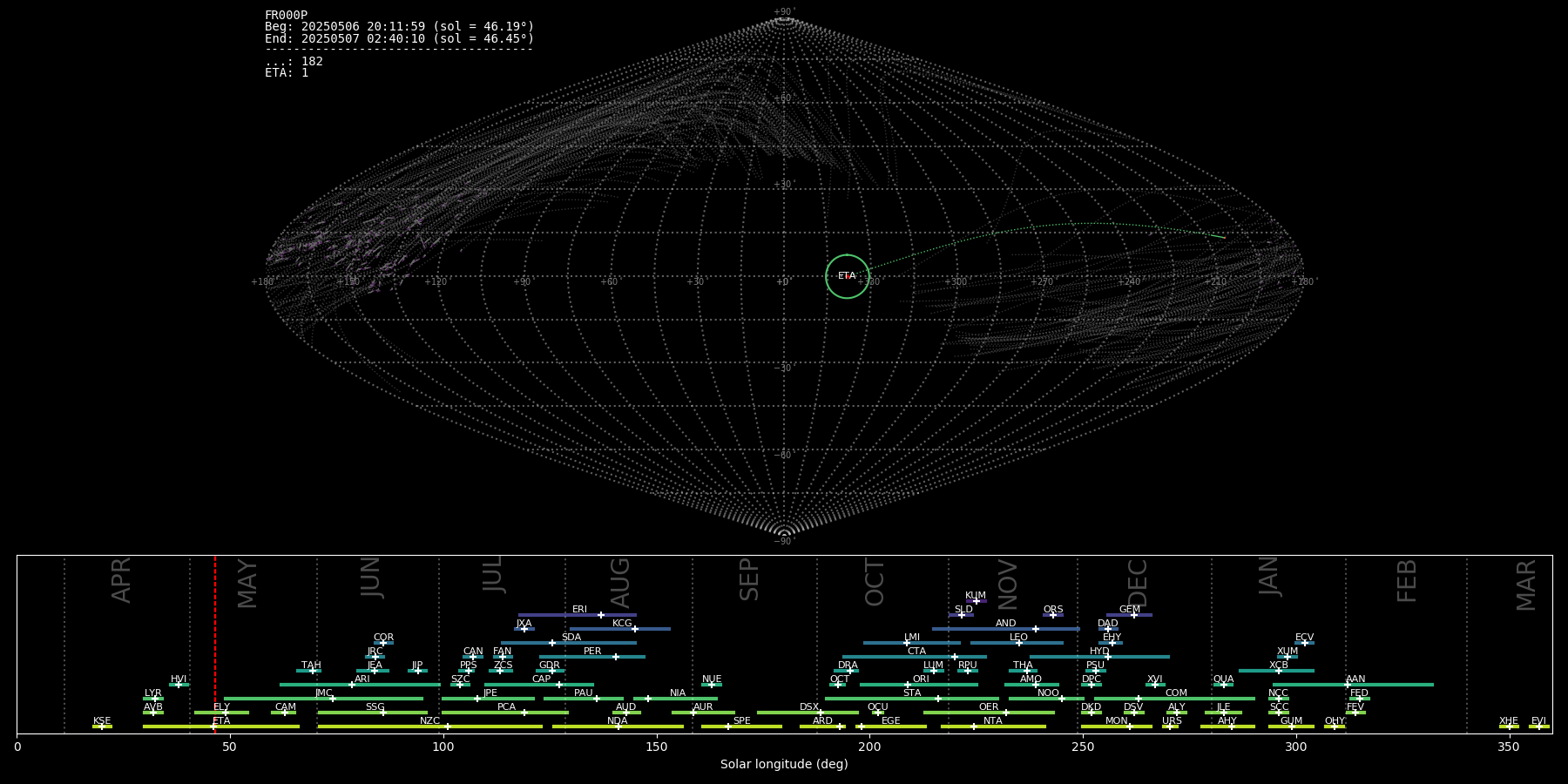
Task: Select the CAP shower label
Action: pyautogui.click(x=541, y=679)
